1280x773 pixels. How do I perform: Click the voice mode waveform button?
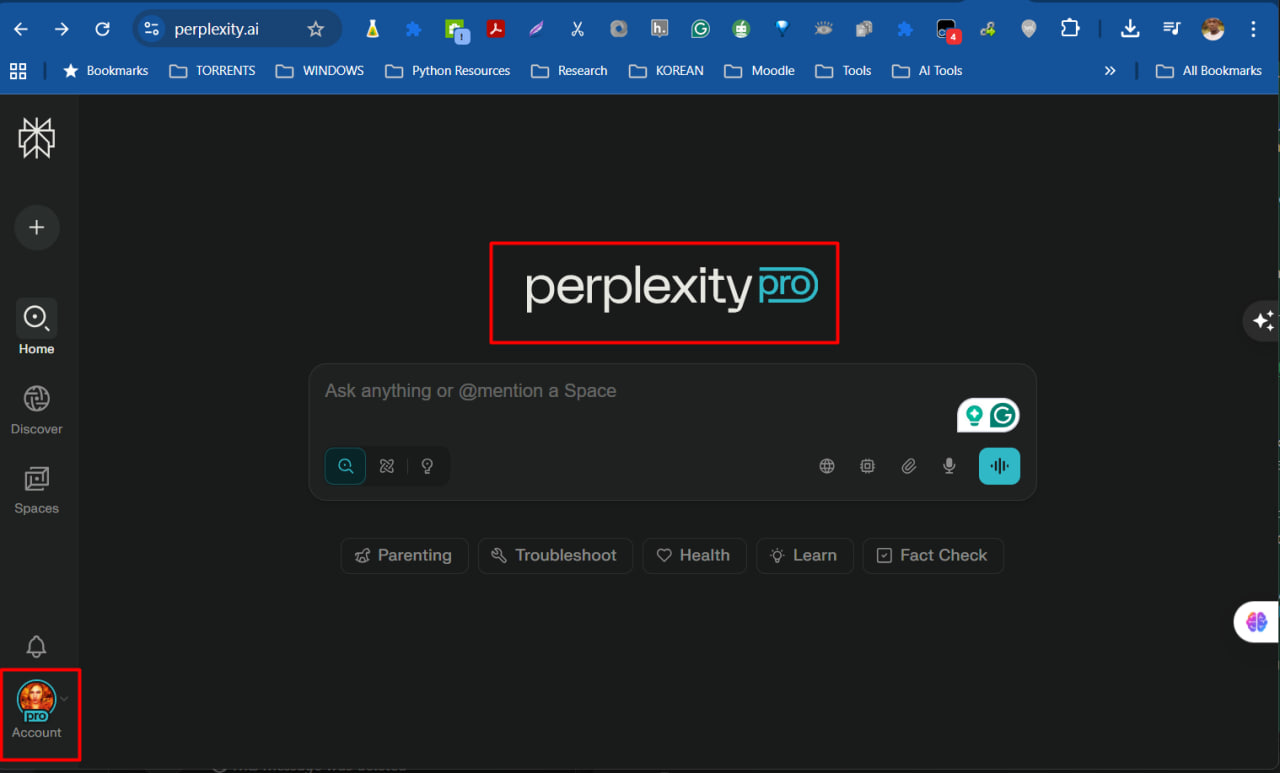(x=999, y=466)
